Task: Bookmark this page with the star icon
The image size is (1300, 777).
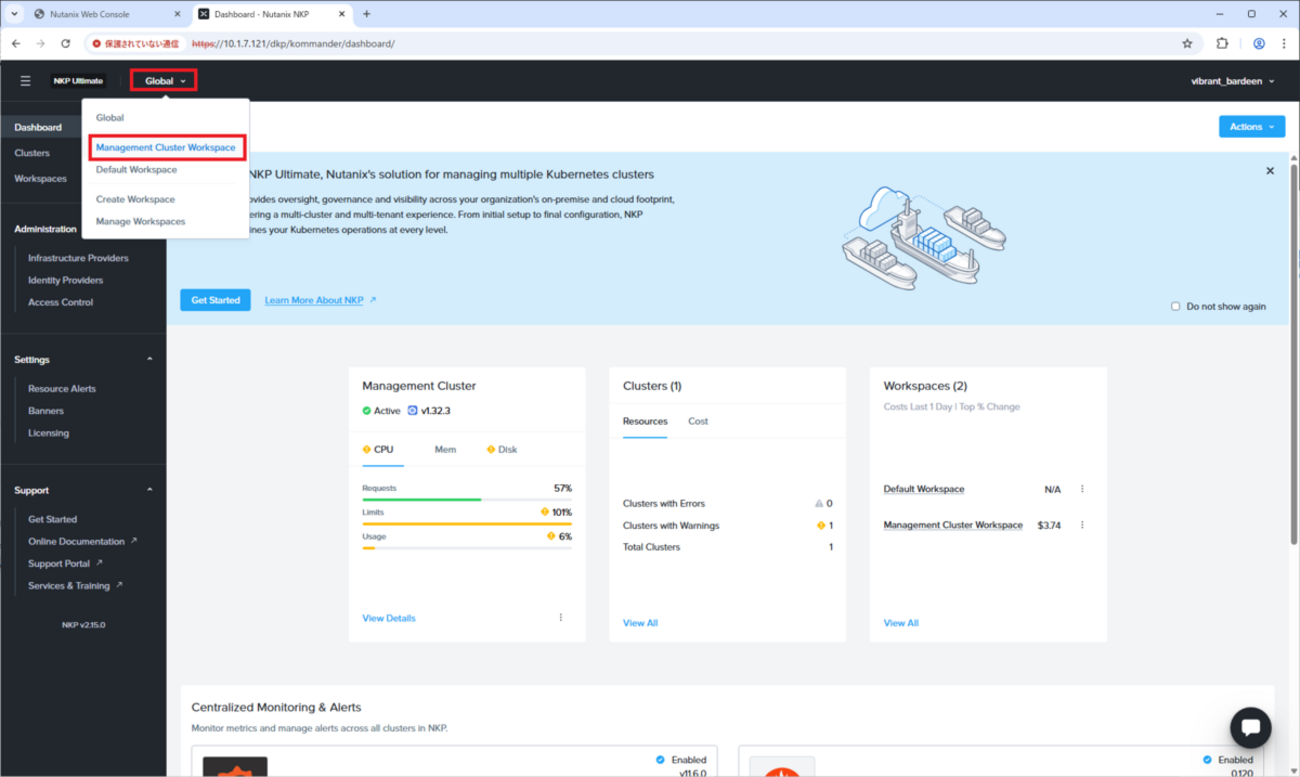Action: (1187, 44)
